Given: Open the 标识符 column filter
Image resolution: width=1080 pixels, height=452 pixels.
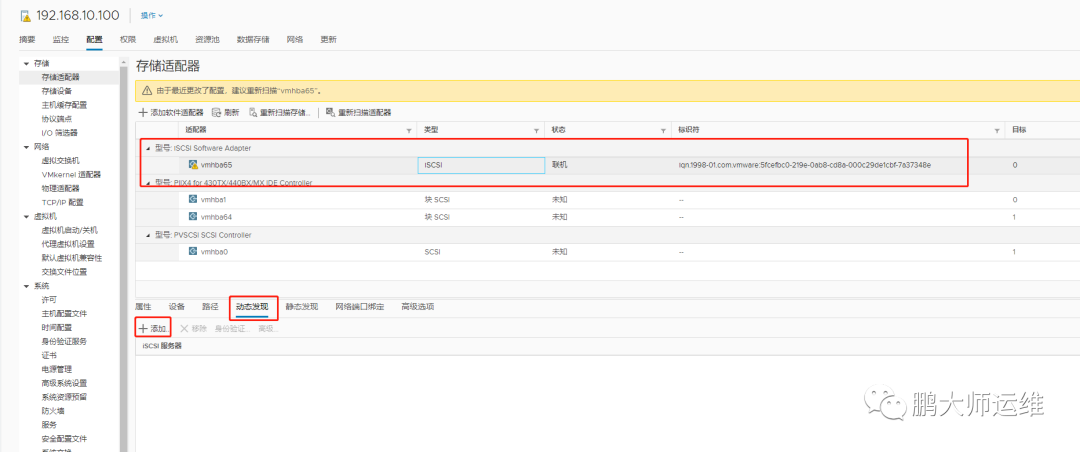Looking at the screenshot, I should 997,130.
